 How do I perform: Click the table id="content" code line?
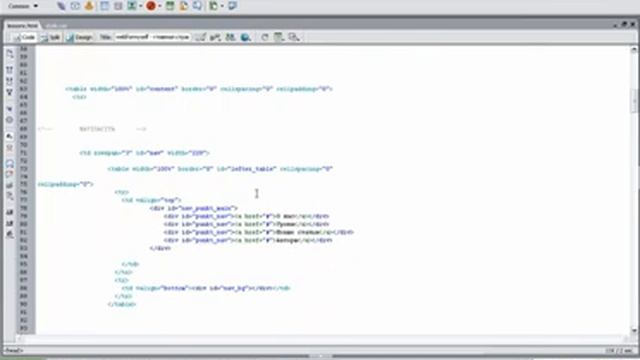click(x=199, y=89)
